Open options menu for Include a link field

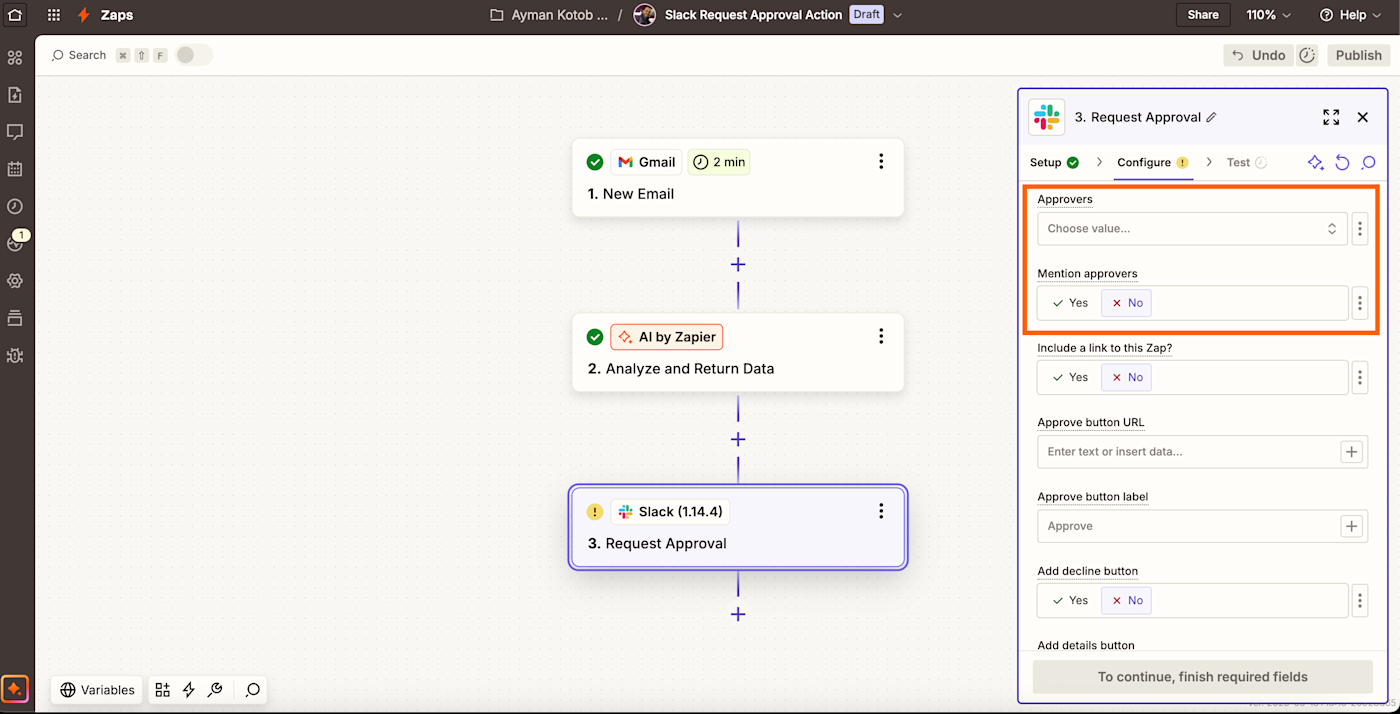pyautogui.click(x=1359, y=377)
